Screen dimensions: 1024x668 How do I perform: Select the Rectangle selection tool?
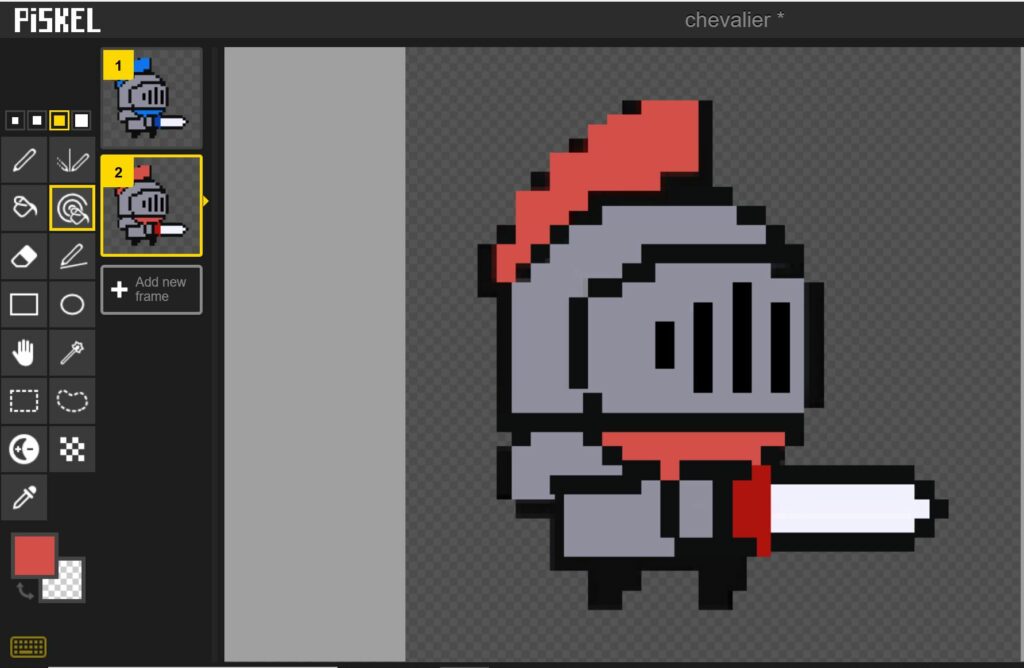24,401
